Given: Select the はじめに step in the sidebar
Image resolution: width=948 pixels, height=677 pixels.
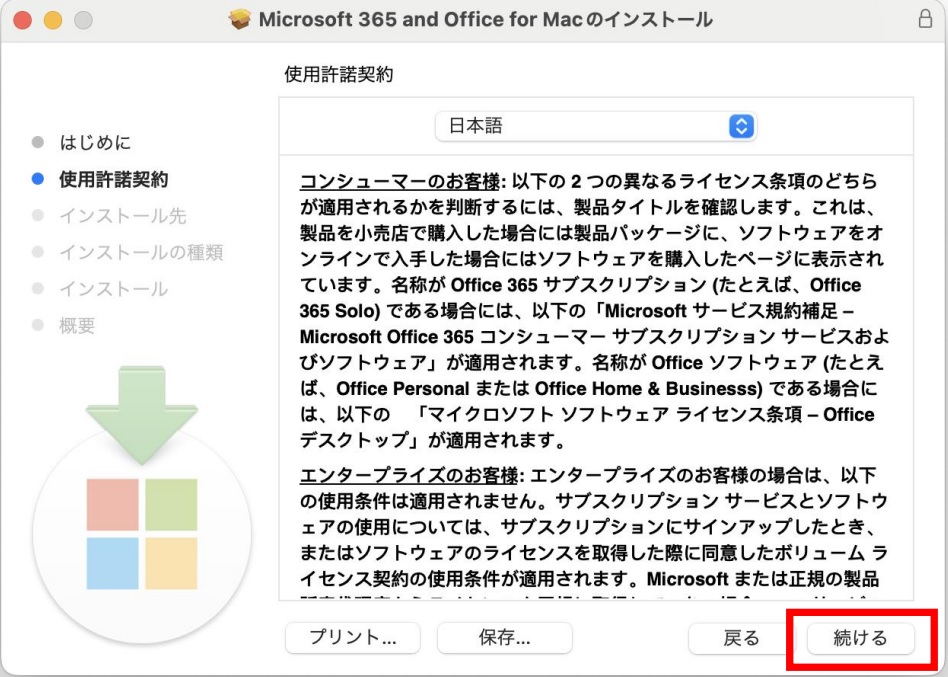Looking at the screenshot, I should click(95, 143).
